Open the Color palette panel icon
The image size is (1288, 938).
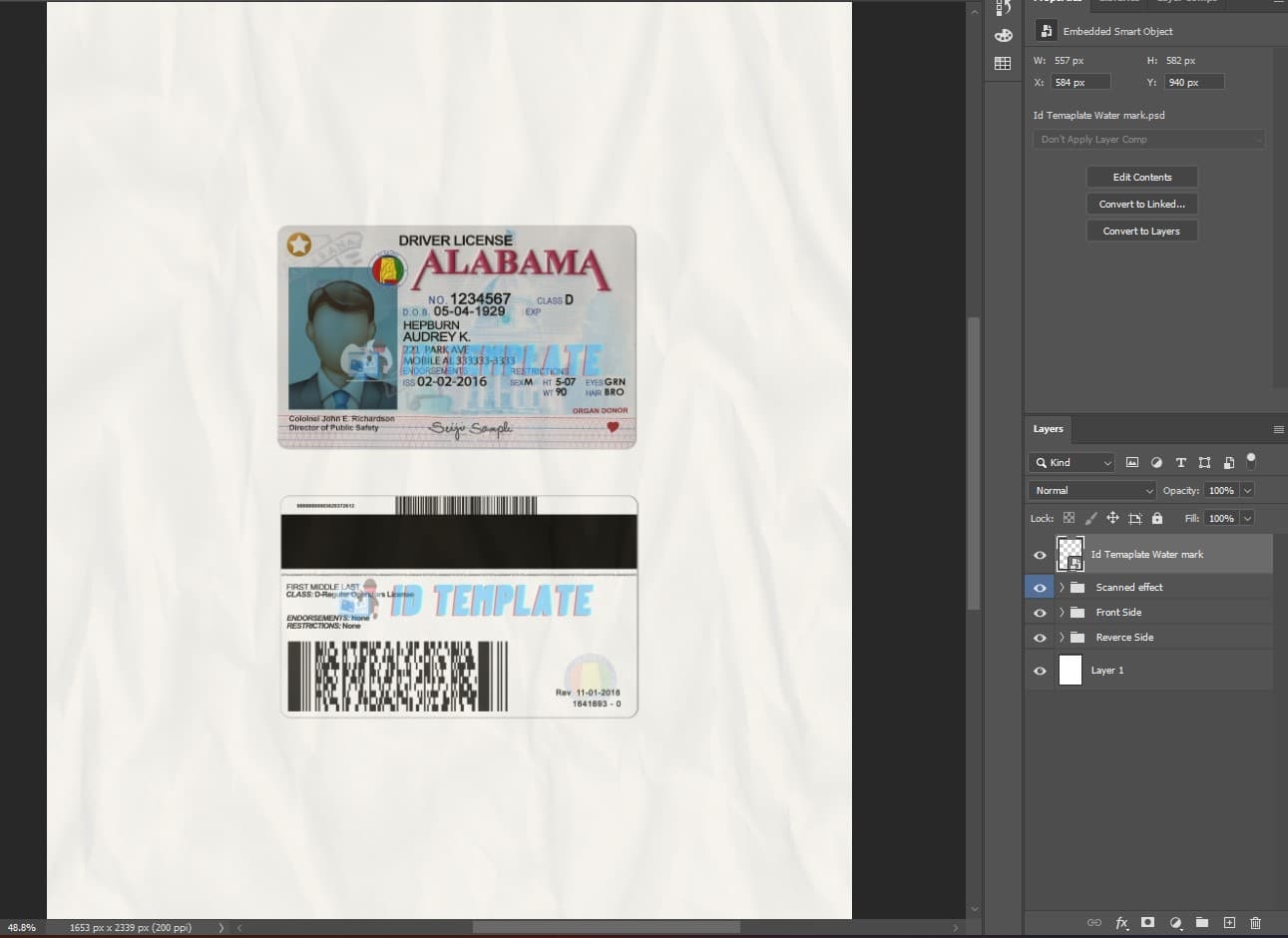coord(1003,35)
